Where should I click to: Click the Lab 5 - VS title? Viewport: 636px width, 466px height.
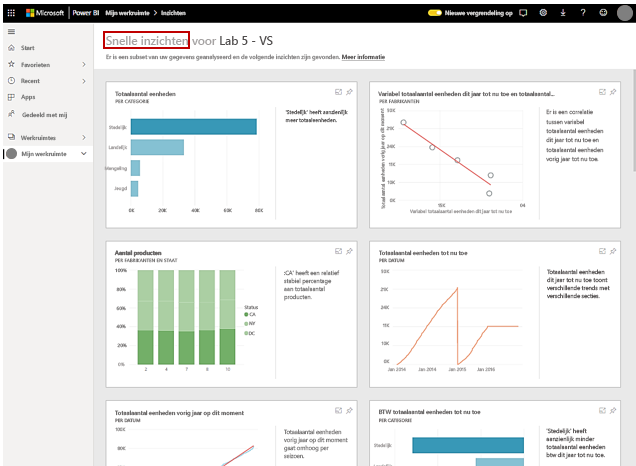(246, 41)
